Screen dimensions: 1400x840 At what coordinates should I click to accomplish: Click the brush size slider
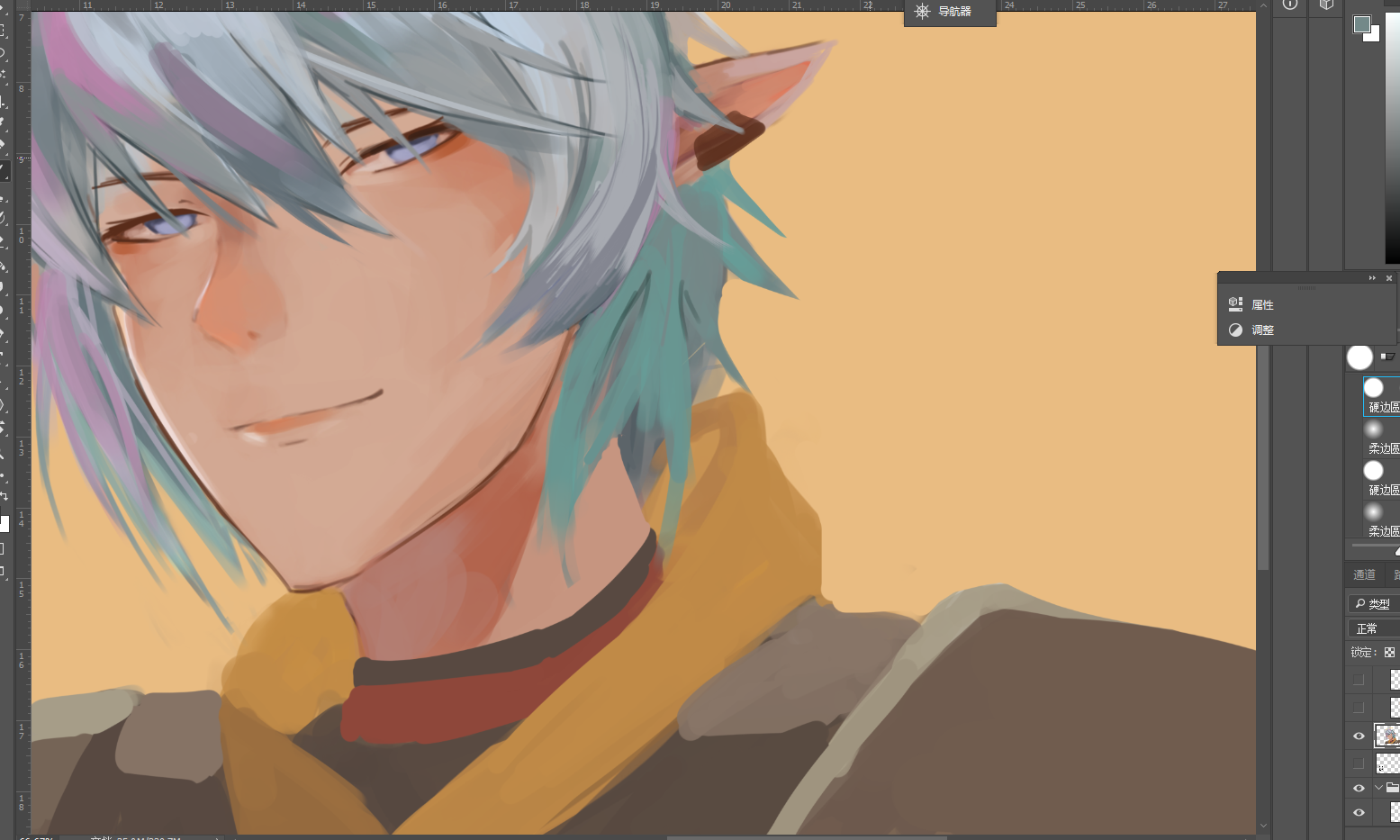[1373, 546]
